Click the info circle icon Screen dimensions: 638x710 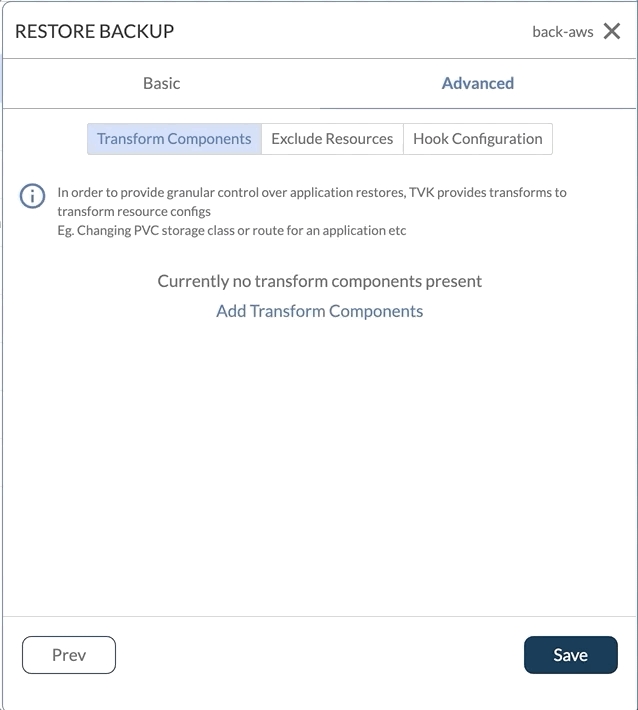point(32,196)
